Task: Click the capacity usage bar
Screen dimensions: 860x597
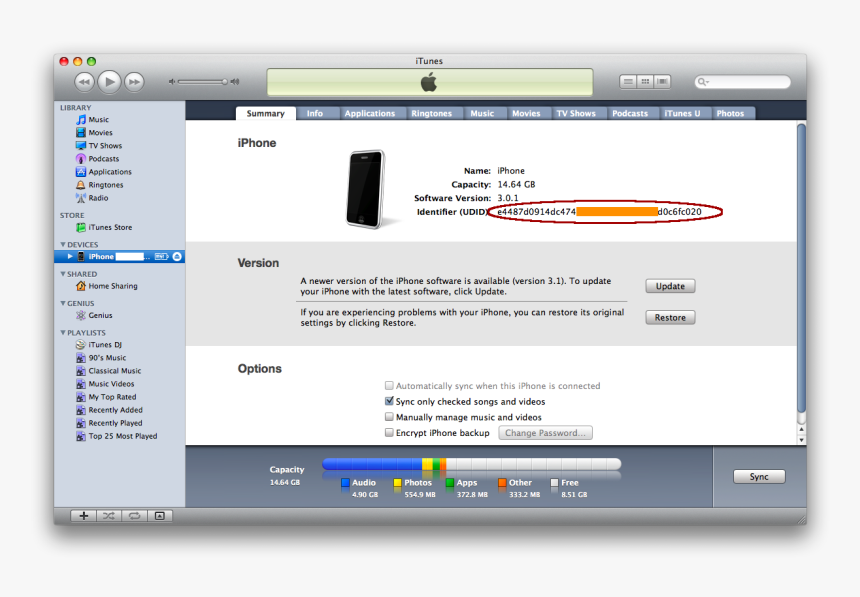Action: (472, 464)
